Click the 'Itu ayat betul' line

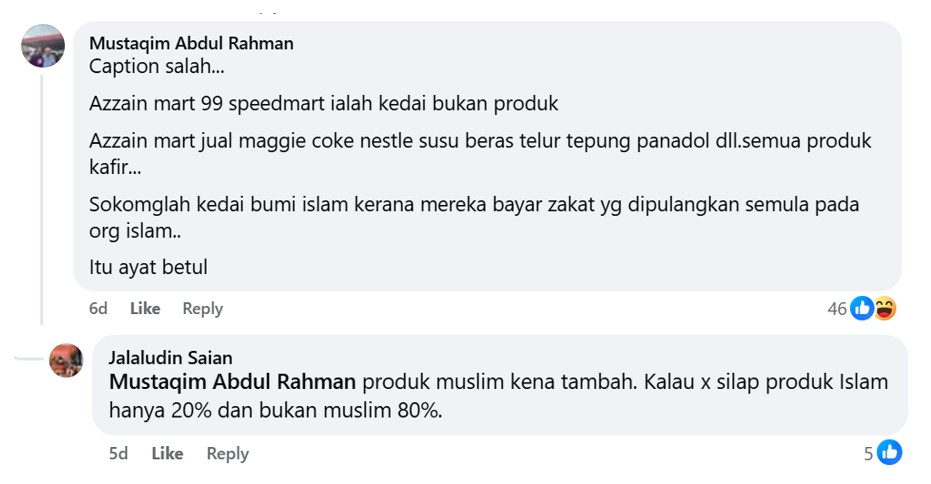tap(148, 267)
